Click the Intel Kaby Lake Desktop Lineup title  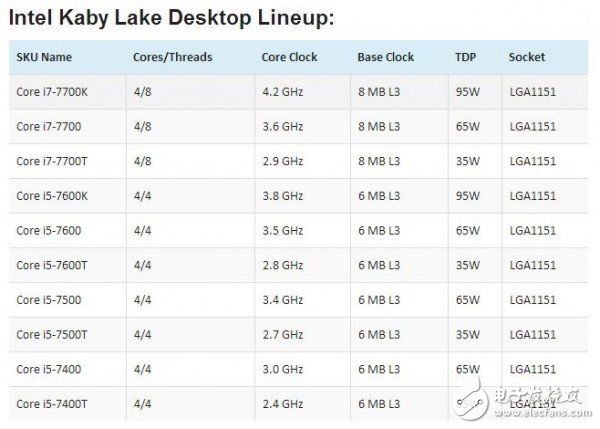pyautogui.click(x=171, y=18)
